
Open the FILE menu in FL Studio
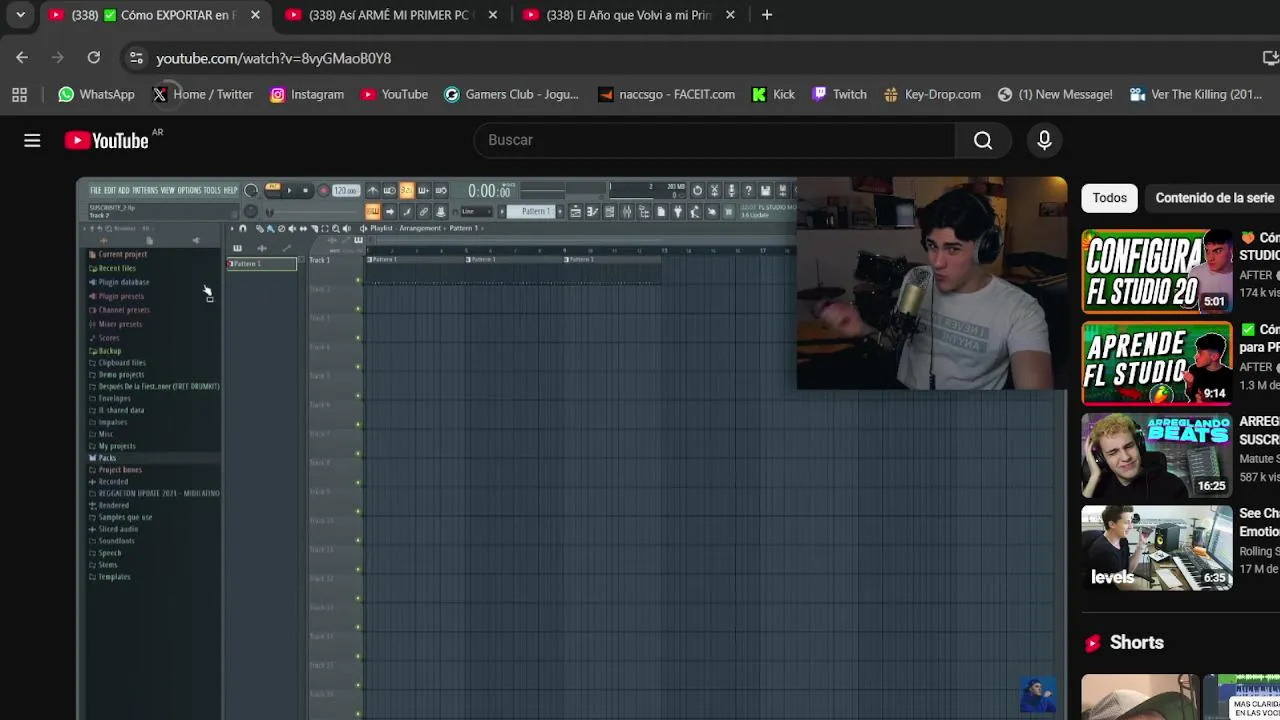click(96, 190)
